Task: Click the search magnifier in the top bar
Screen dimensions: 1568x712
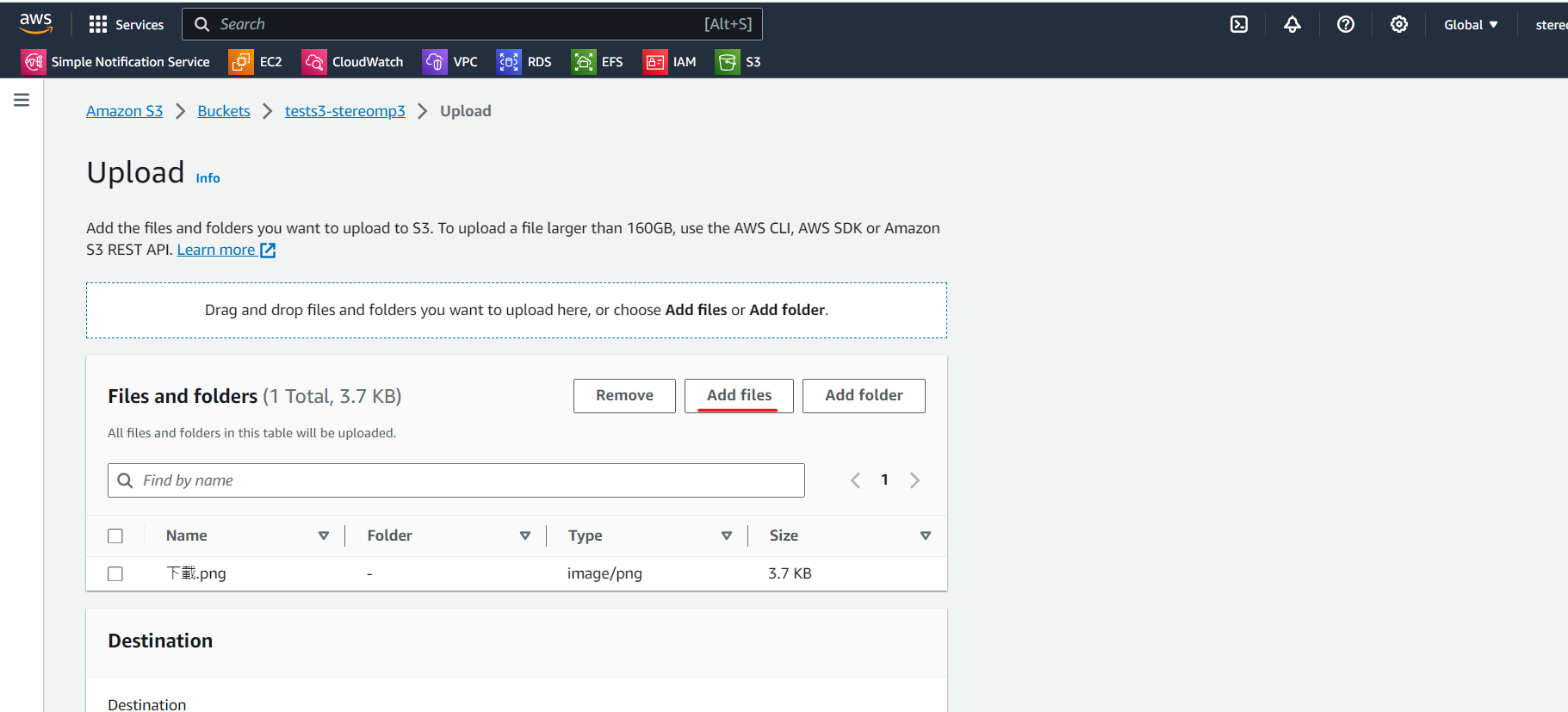Action: 202,24
